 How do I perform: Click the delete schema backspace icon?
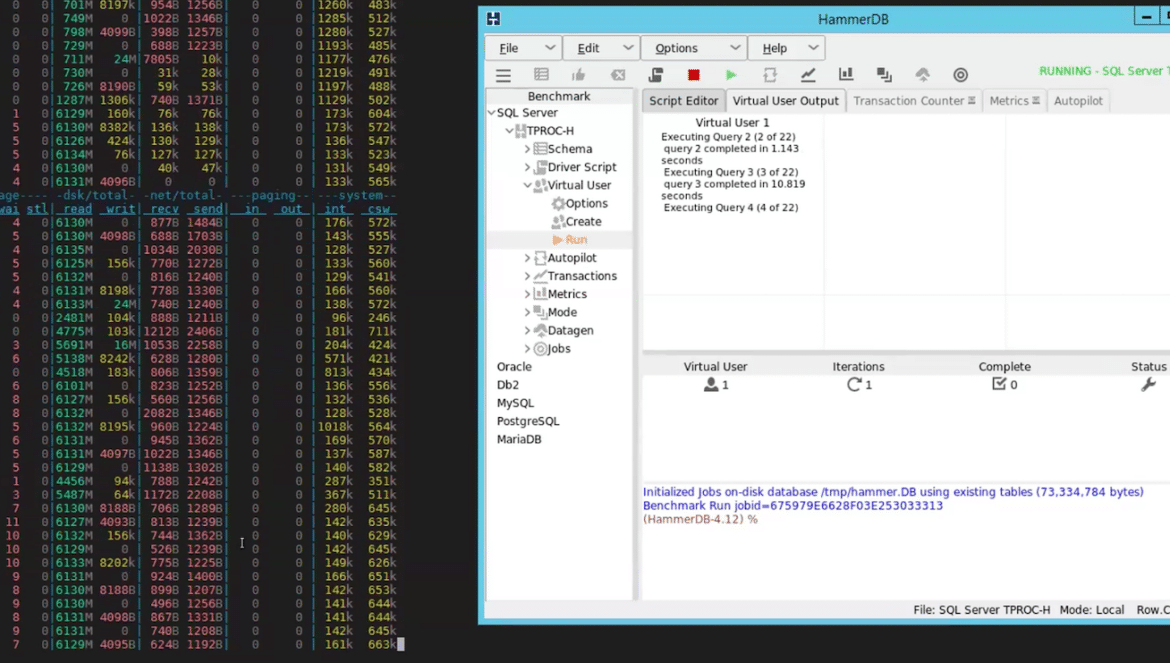coord(618,75)
